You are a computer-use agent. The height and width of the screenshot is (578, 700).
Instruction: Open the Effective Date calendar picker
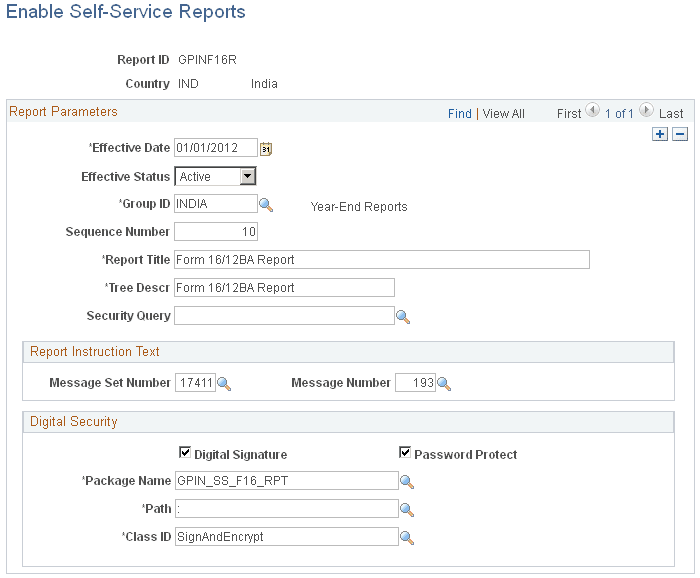[x=266, y=149]
